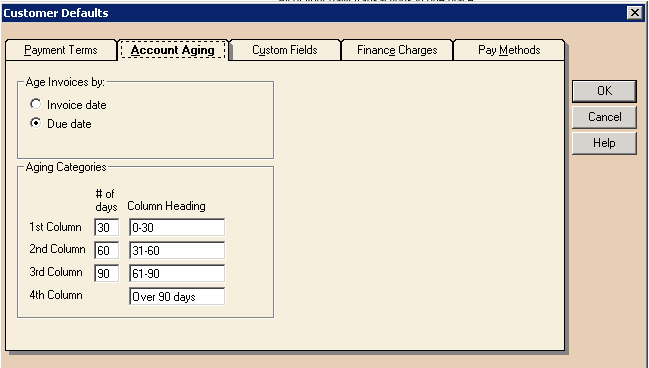Image resolution: width=649 pixels, height=368 pixels.
Task: Click the 3rd Column label
Action: pyautogui.click(x=56, y=272)
